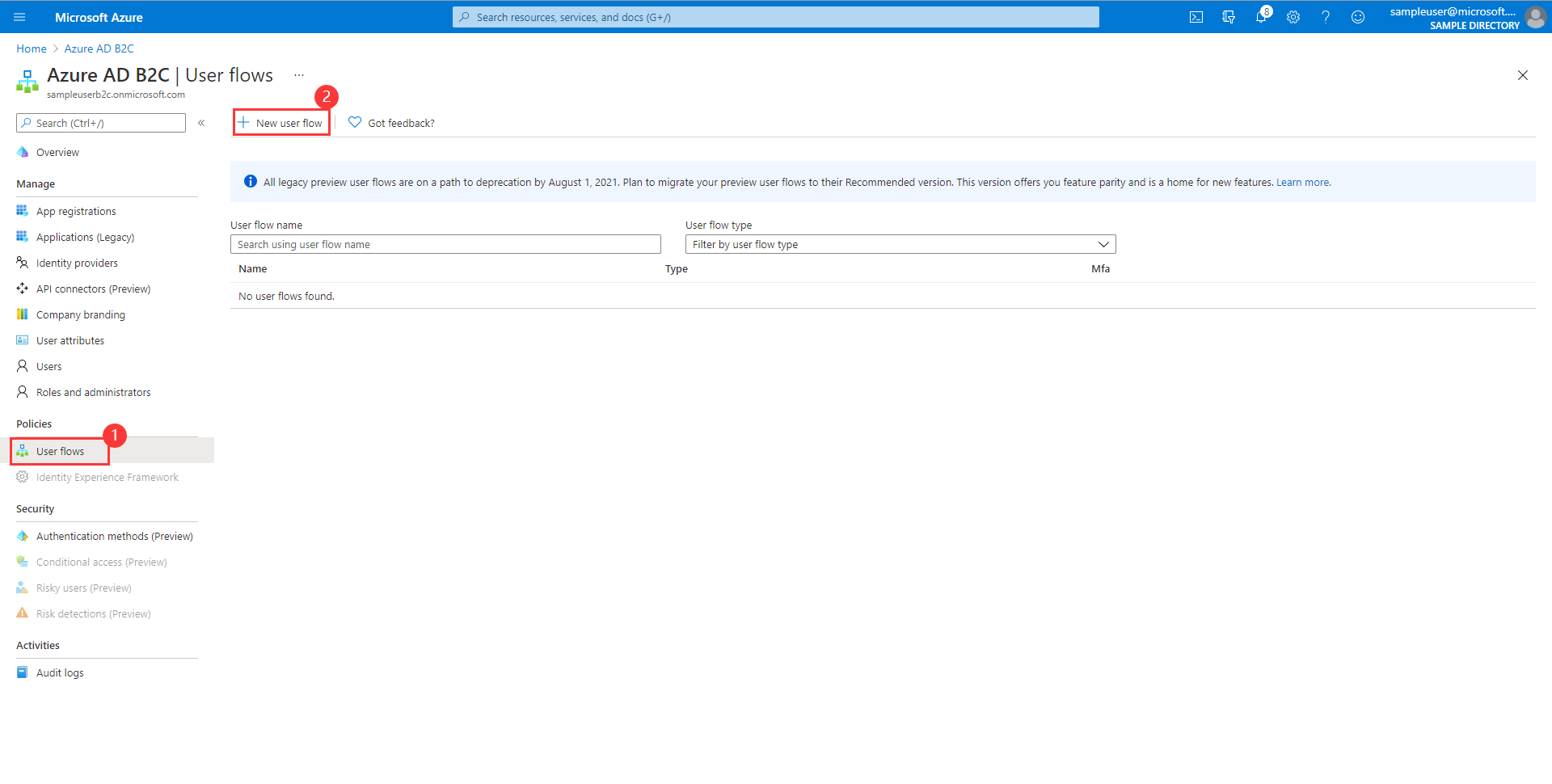Viewport: 1552px width, 784px height.
Task: Open Cloud Shell from the top bar
Action: click(1196, 17)
